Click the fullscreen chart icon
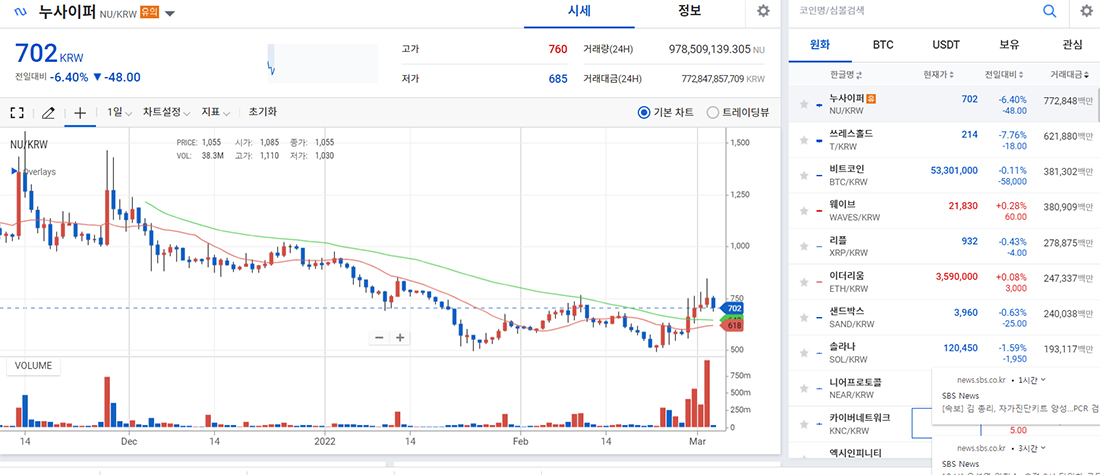 point(16,113)
